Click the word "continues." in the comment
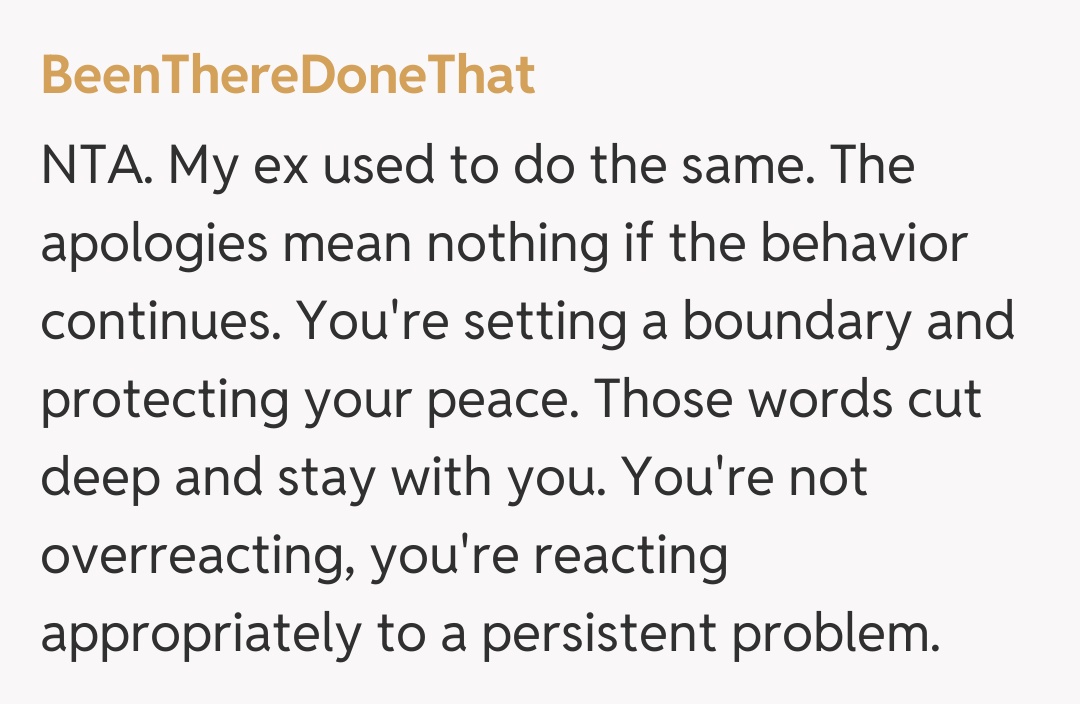The height and width of the screenshot is (704, 1080). pos(160,322)
